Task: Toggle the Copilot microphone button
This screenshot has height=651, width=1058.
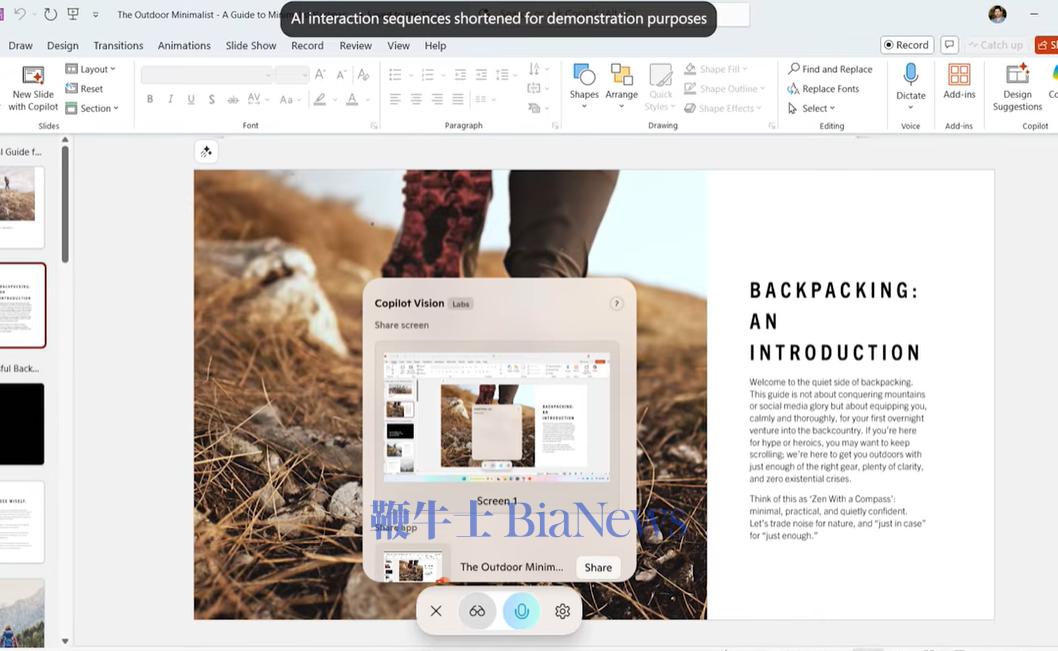Action: coord(521,611)
